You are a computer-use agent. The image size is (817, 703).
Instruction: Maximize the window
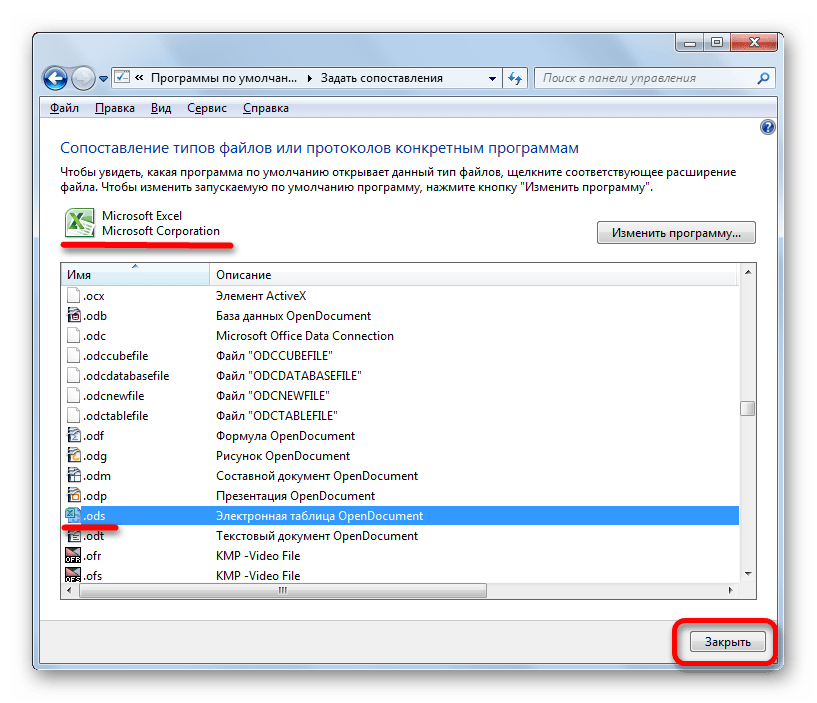[x=717, y=43]
